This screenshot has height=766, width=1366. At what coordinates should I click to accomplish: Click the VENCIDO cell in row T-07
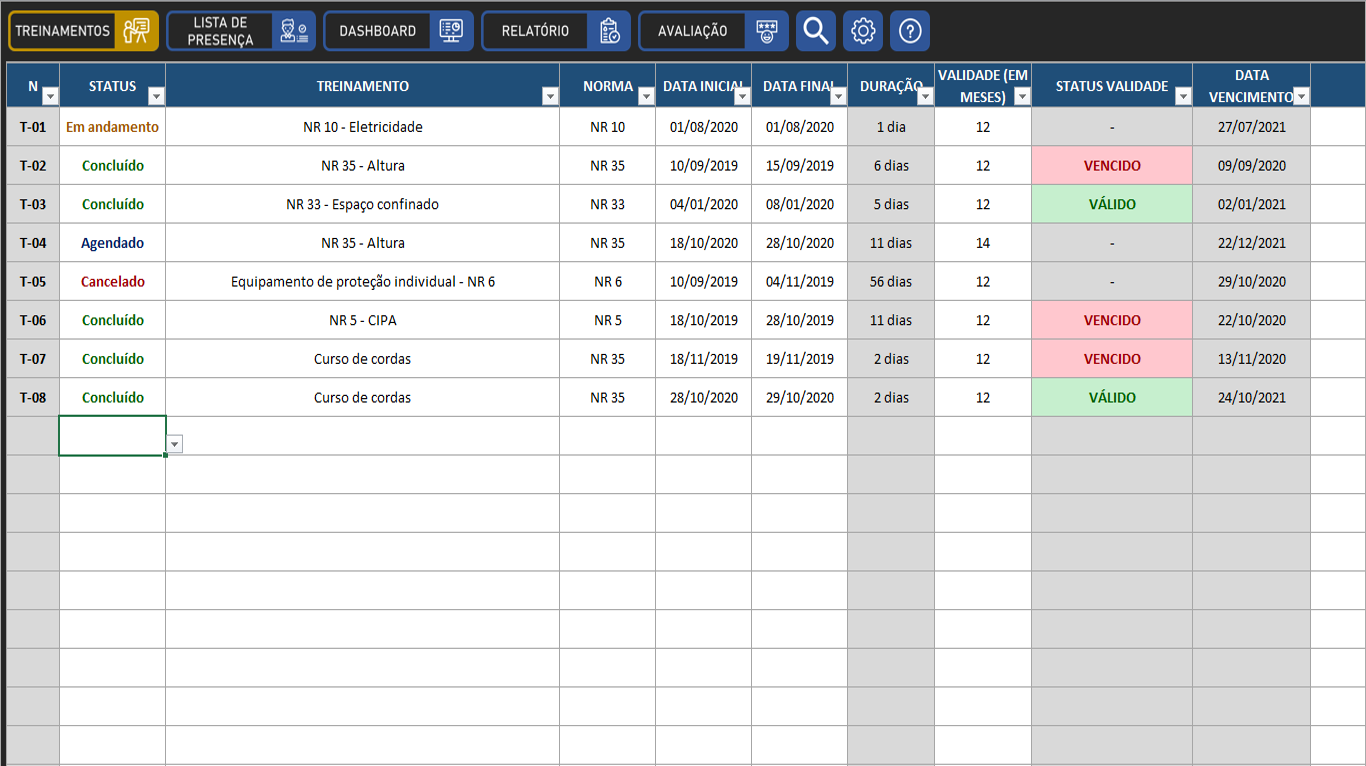pos(1112,359)
